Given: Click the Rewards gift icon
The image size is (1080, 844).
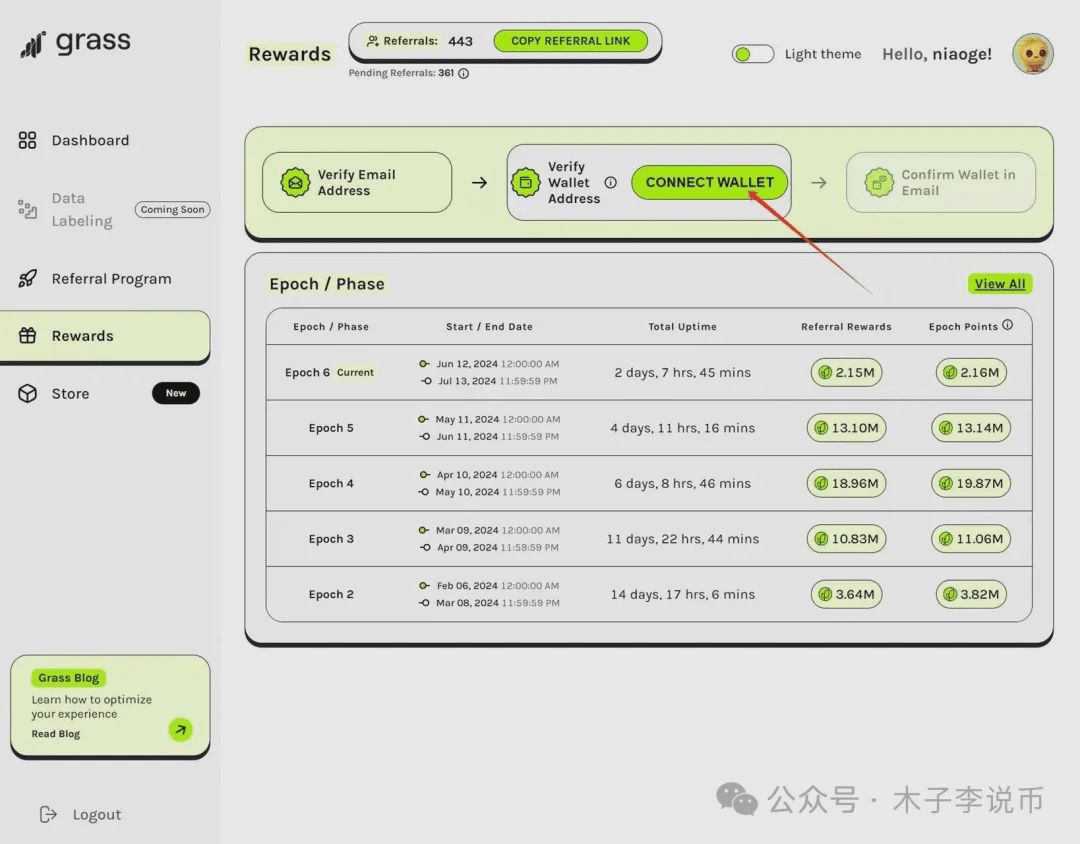Looking at the screenshot, I should (28, 336).
